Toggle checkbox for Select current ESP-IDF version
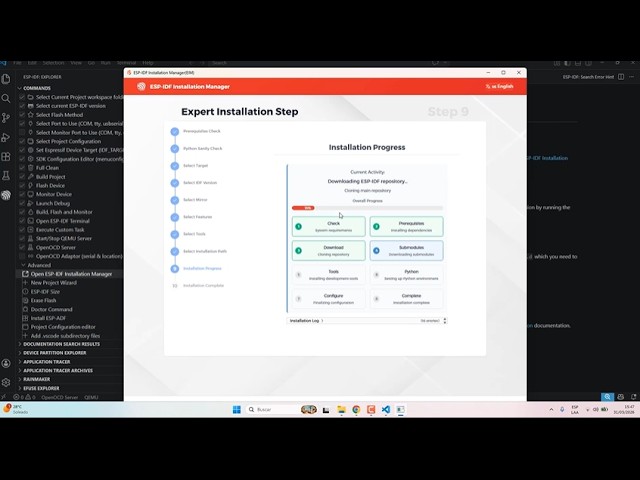 tap(22, 106)
